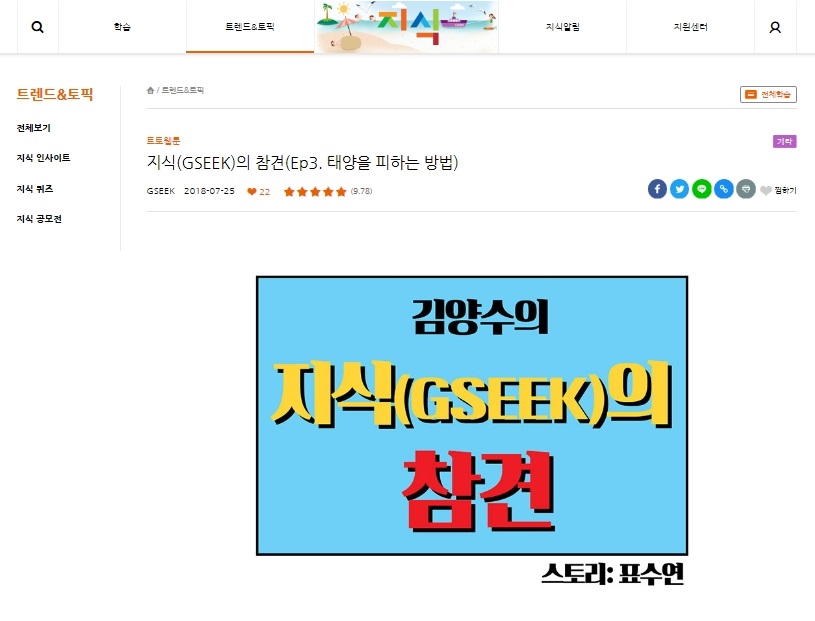This screenshot has height=621, width=815.
Task: Open the 지식알림 menu item
Action: point(562,27)
